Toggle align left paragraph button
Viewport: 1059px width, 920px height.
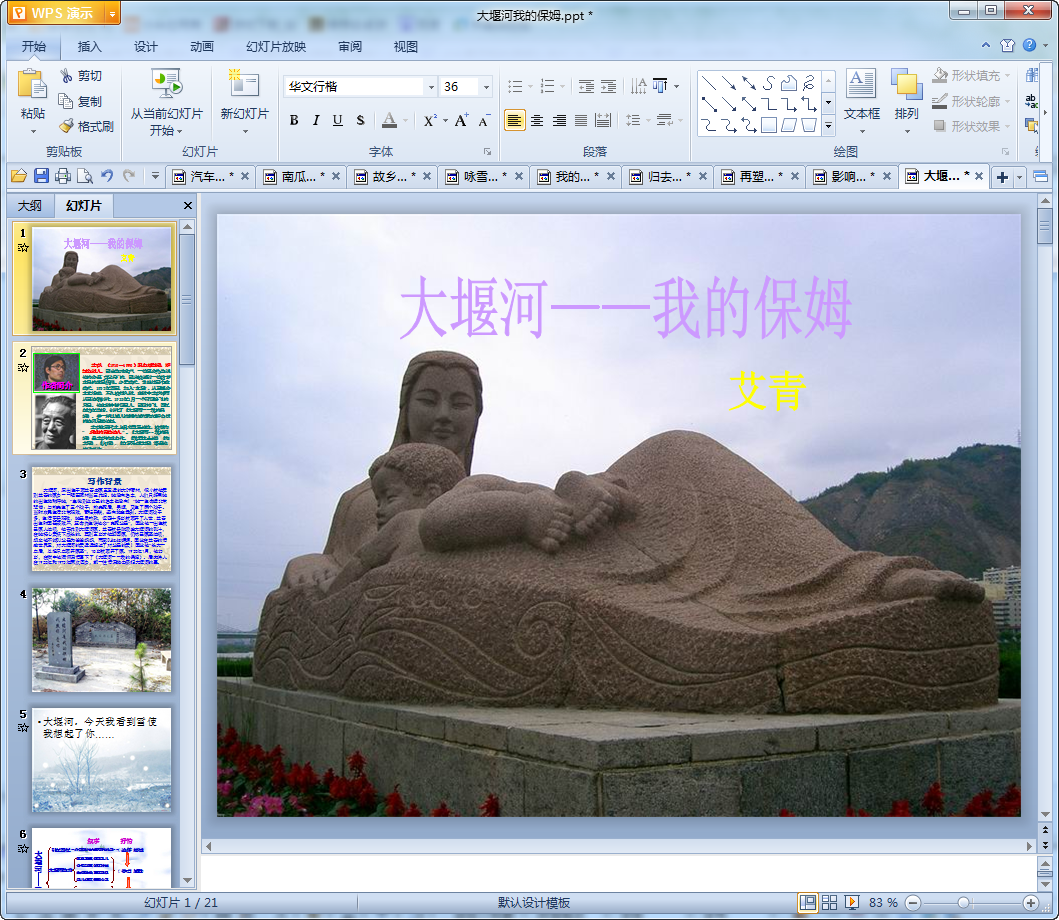(515, 120)
